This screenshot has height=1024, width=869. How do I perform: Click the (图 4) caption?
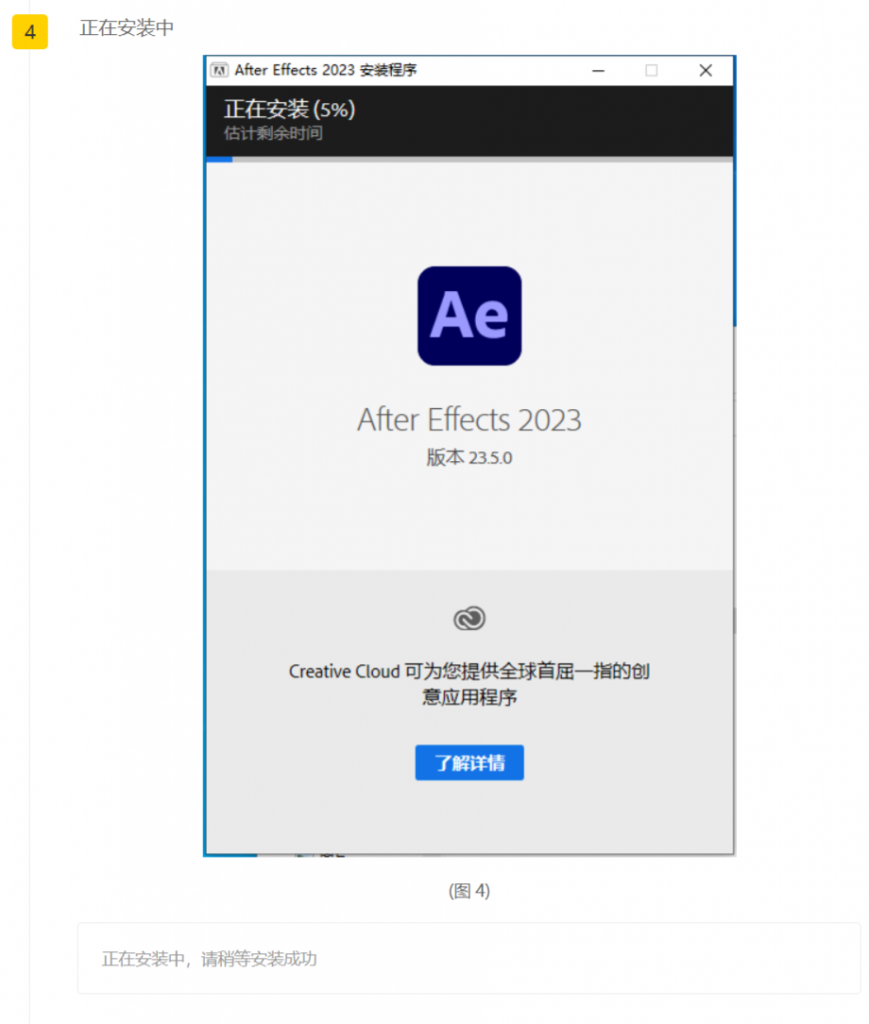pos(469,891)
